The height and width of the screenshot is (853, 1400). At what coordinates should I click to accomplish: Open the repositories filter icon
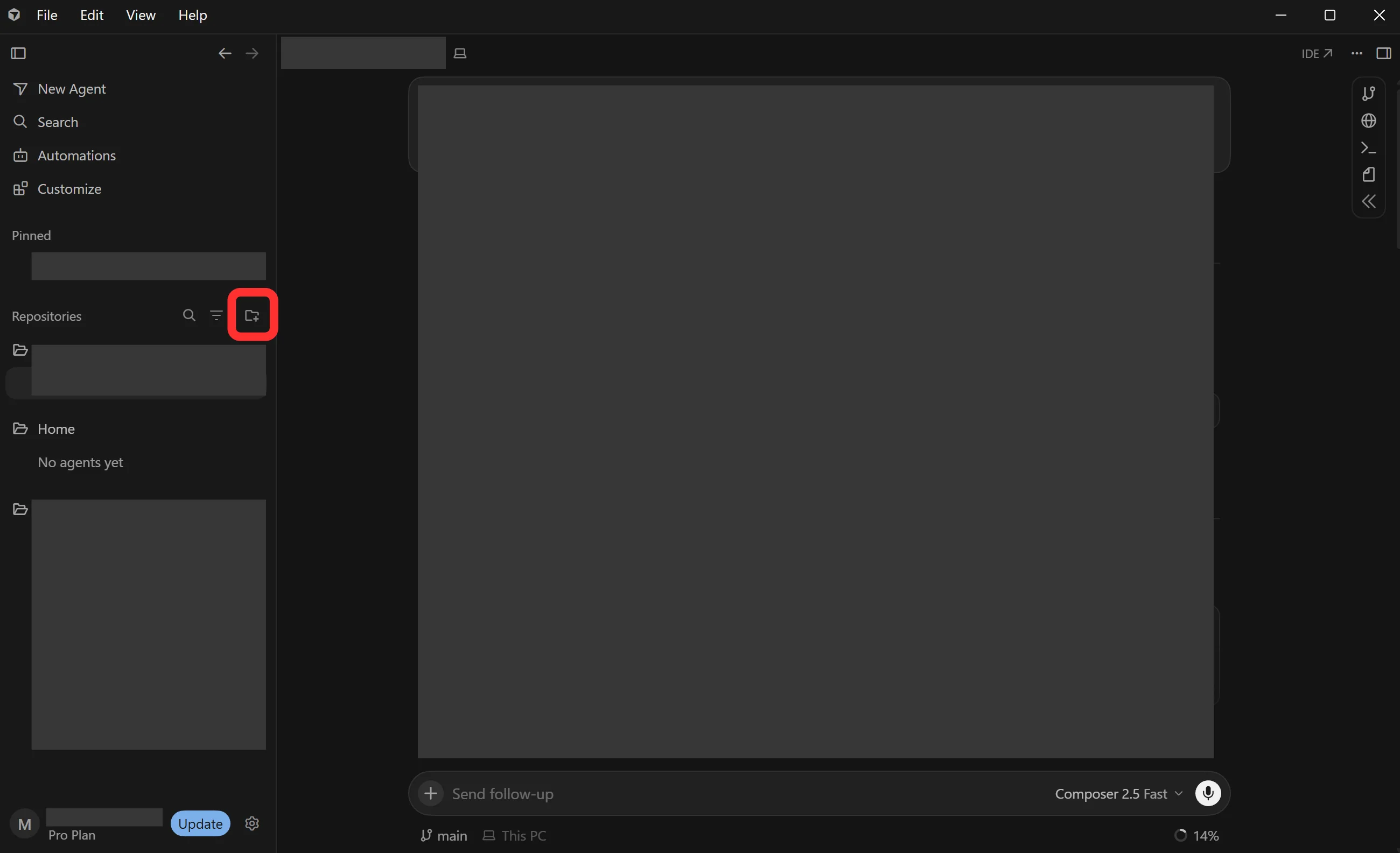click(216, 315)
